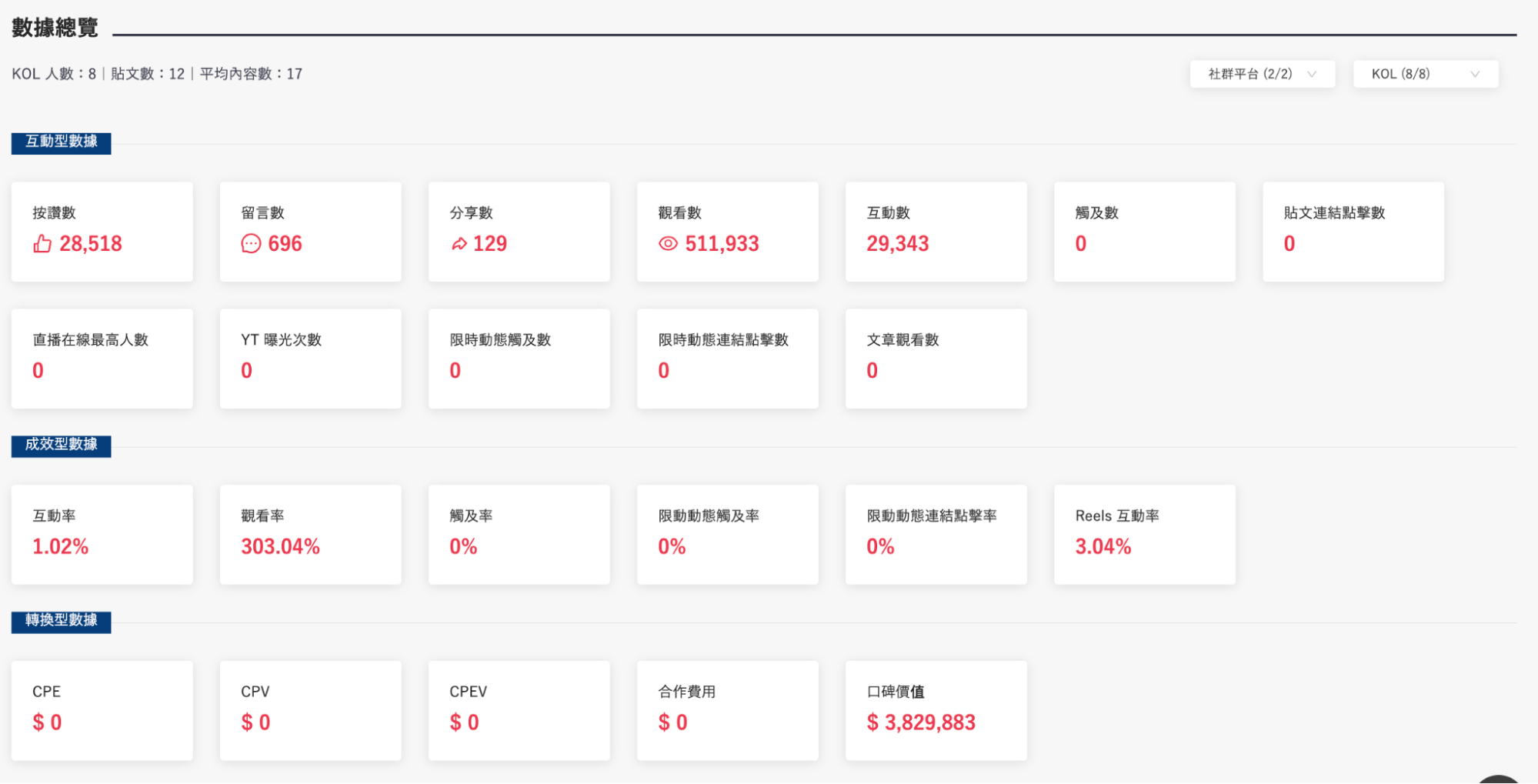Click the CPV card label
The width and height of the screenshot is (1538, 784).
click(x=255, y=692)
